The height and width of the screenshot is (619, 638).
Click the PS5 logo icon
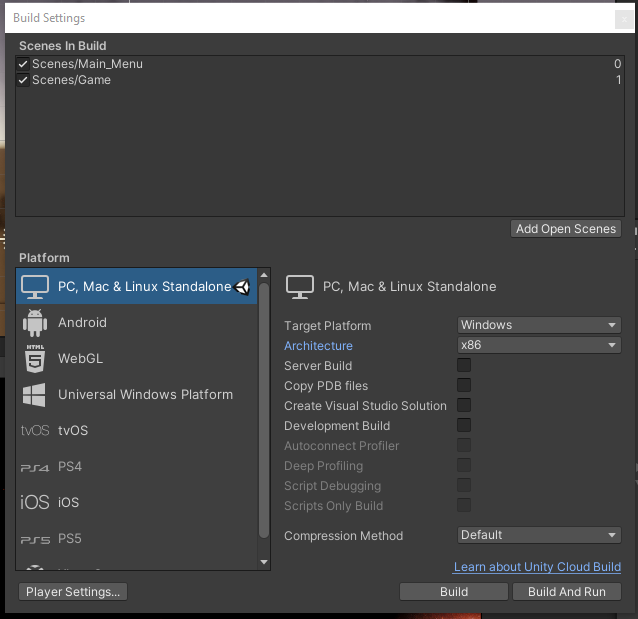35,540
